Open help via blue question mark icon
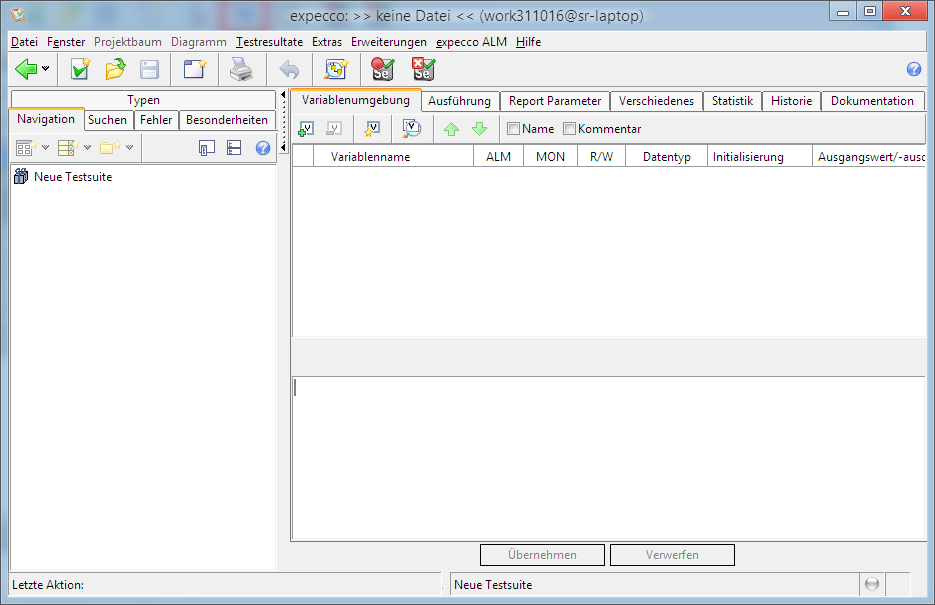935x605 pixels. tap(913, 69)
